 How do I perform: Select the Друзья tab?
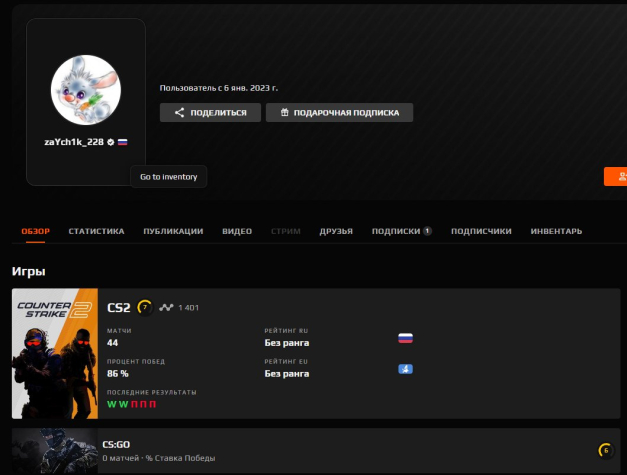pyautogui.click(x=336, y=231)
